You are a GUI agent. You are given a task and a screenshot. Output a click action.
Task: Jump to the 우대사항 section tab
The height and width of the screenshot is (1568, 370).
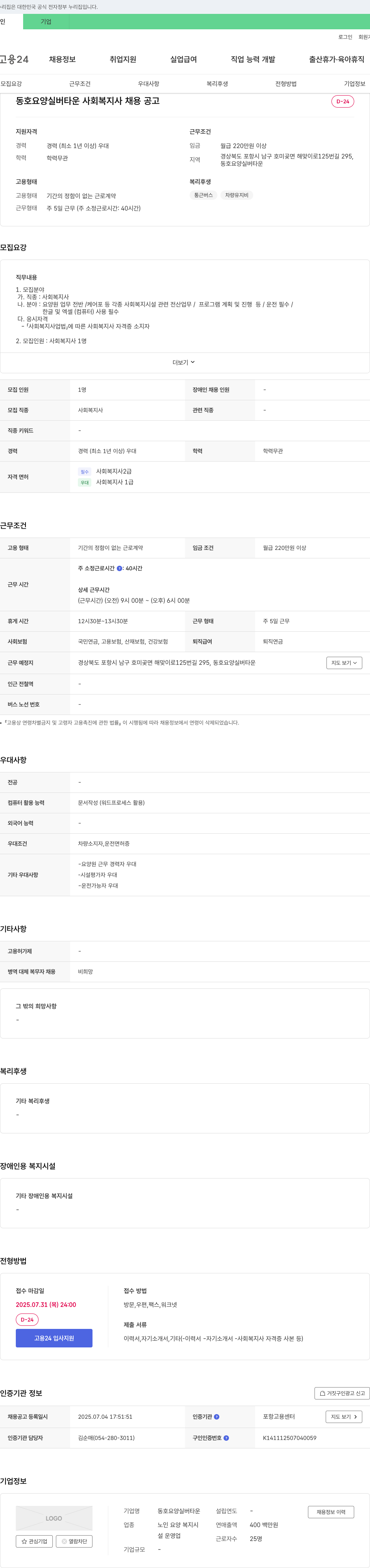(148, 83)
